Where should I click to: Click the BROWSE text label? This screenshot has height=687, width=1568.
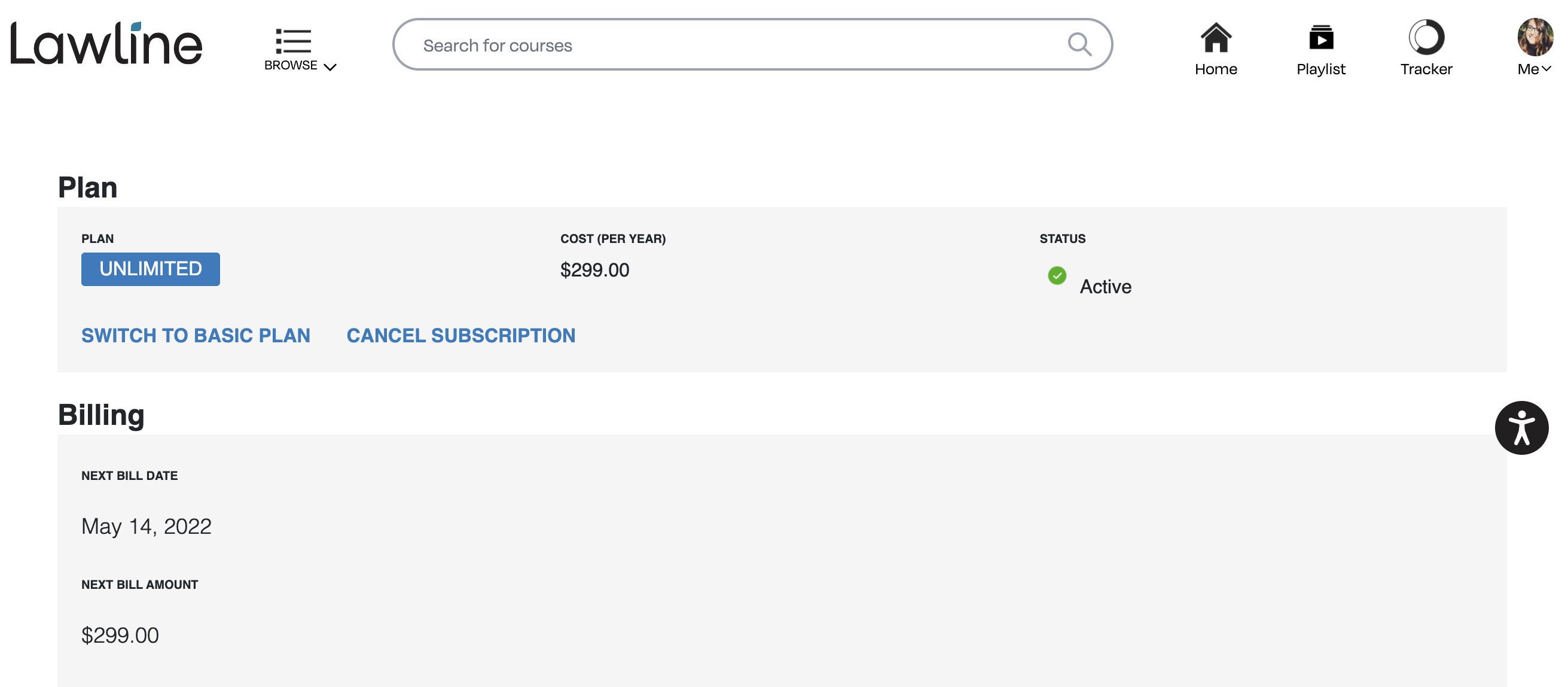click(x=291, y=65)
